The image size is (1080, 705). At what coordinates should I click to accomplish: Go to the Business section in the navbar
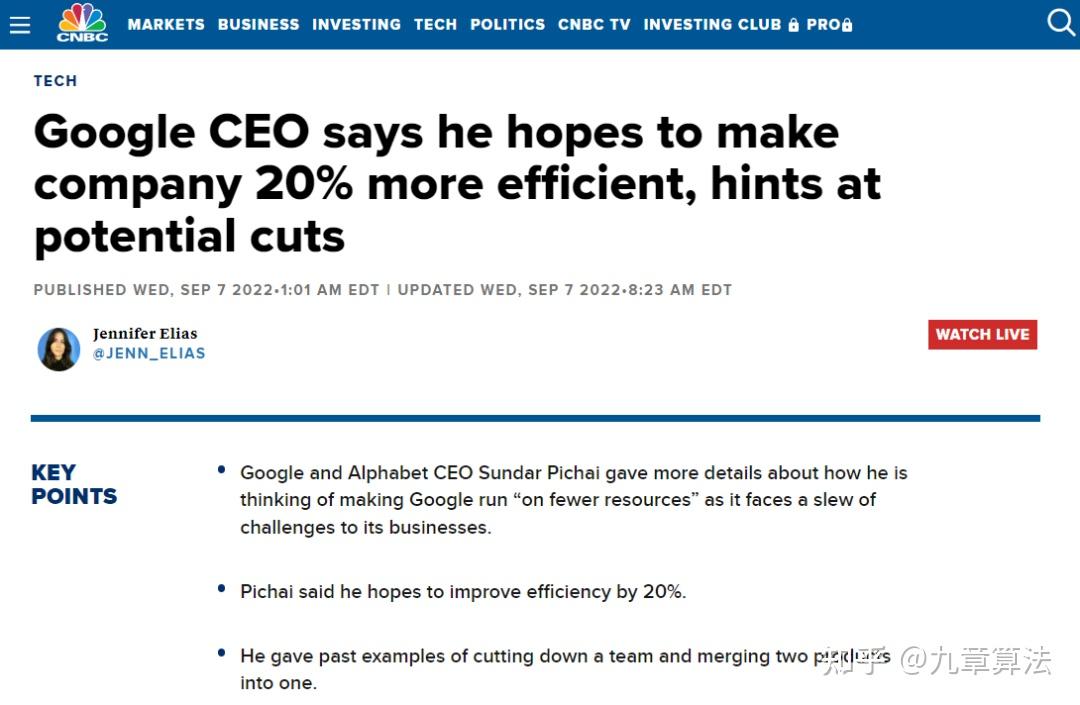click(258, 25)
